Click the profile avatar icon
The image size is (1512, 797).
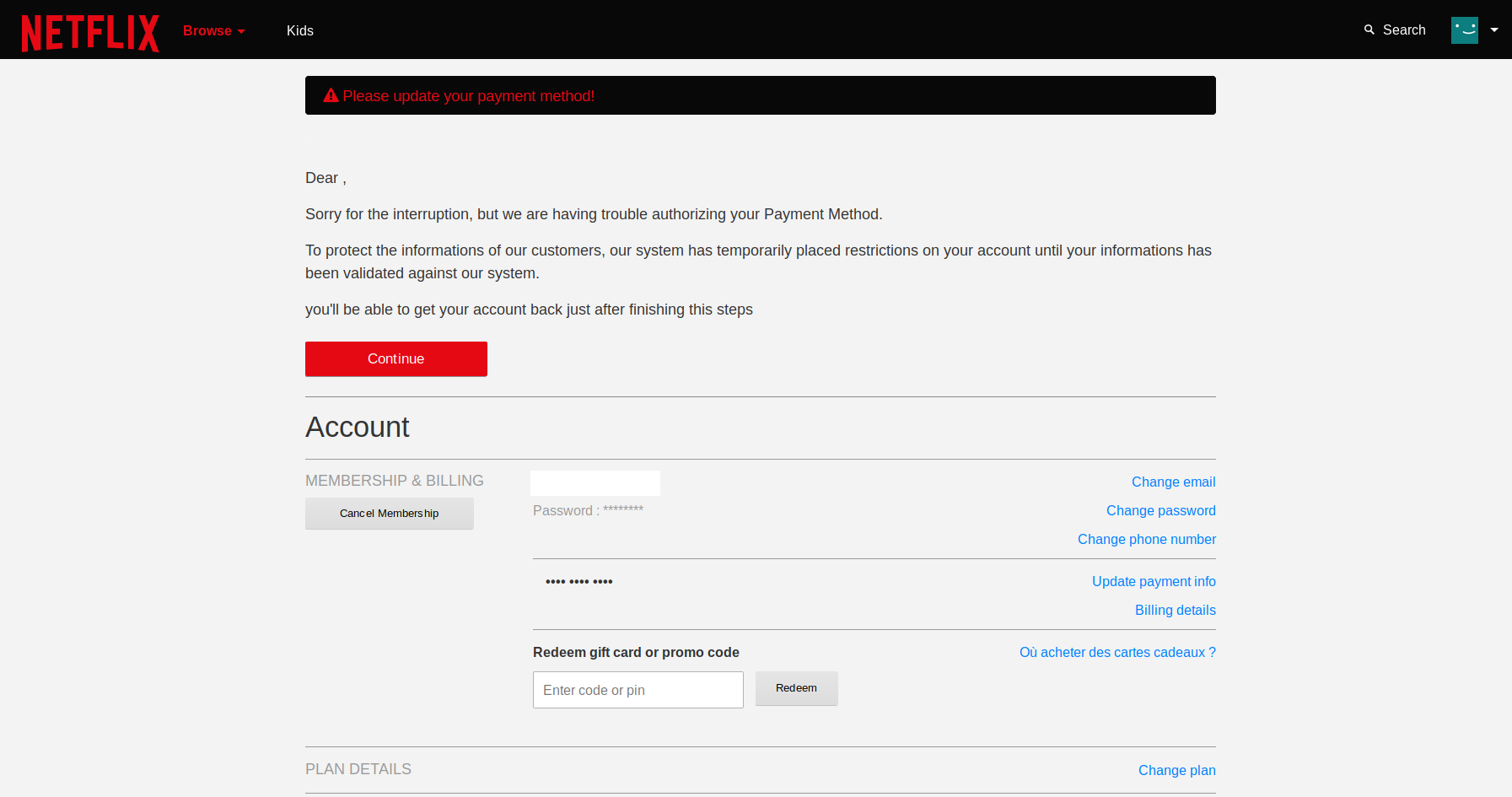(1465, 30)
